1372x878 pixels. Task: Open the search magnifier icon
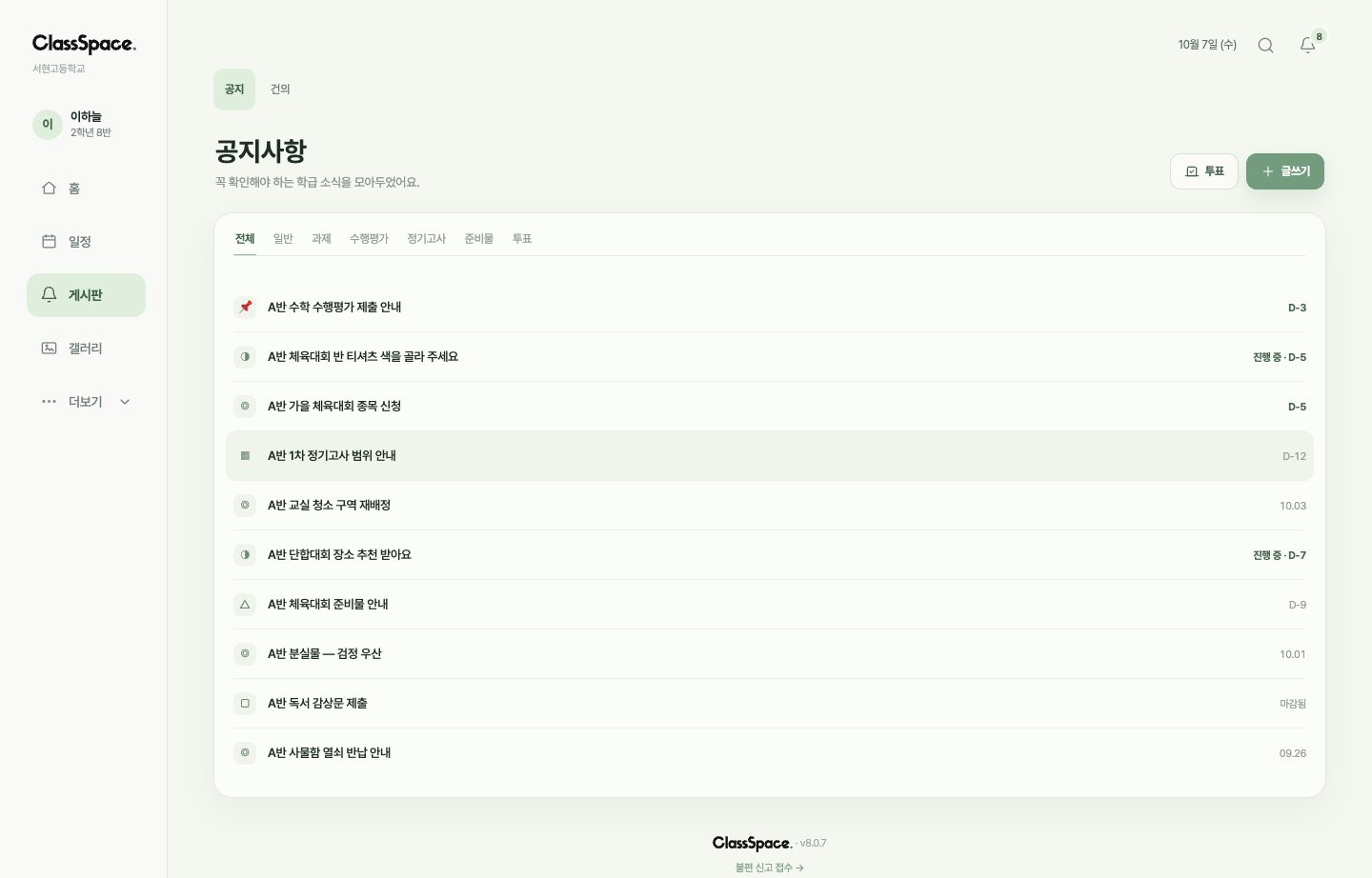[1265, 45]
